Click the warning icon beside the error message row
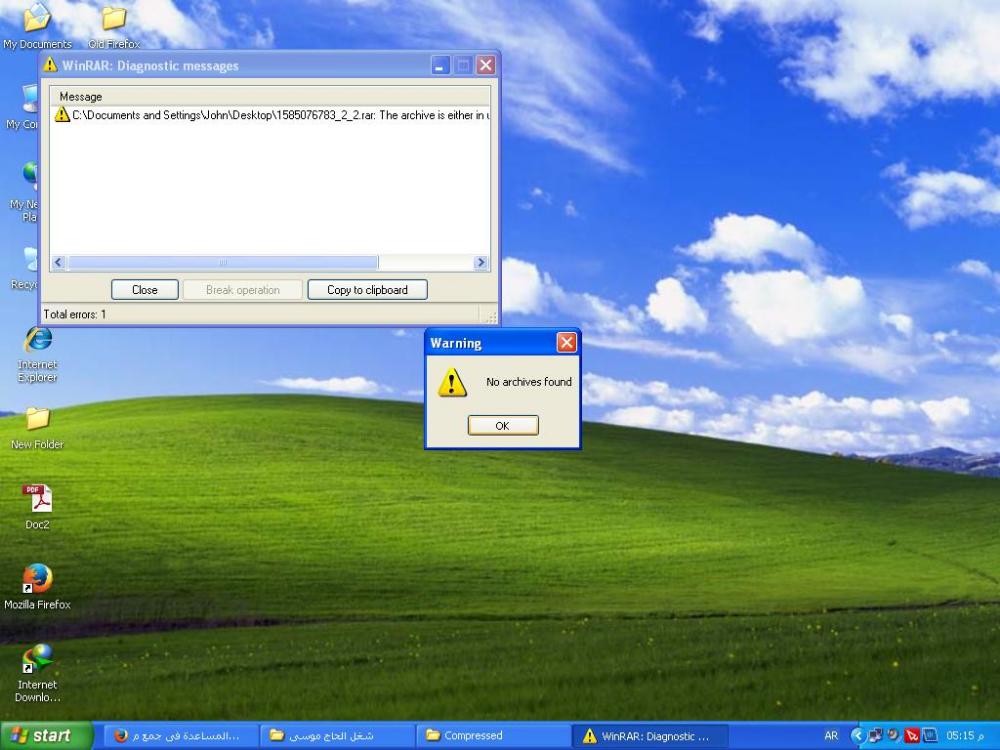 62,115
